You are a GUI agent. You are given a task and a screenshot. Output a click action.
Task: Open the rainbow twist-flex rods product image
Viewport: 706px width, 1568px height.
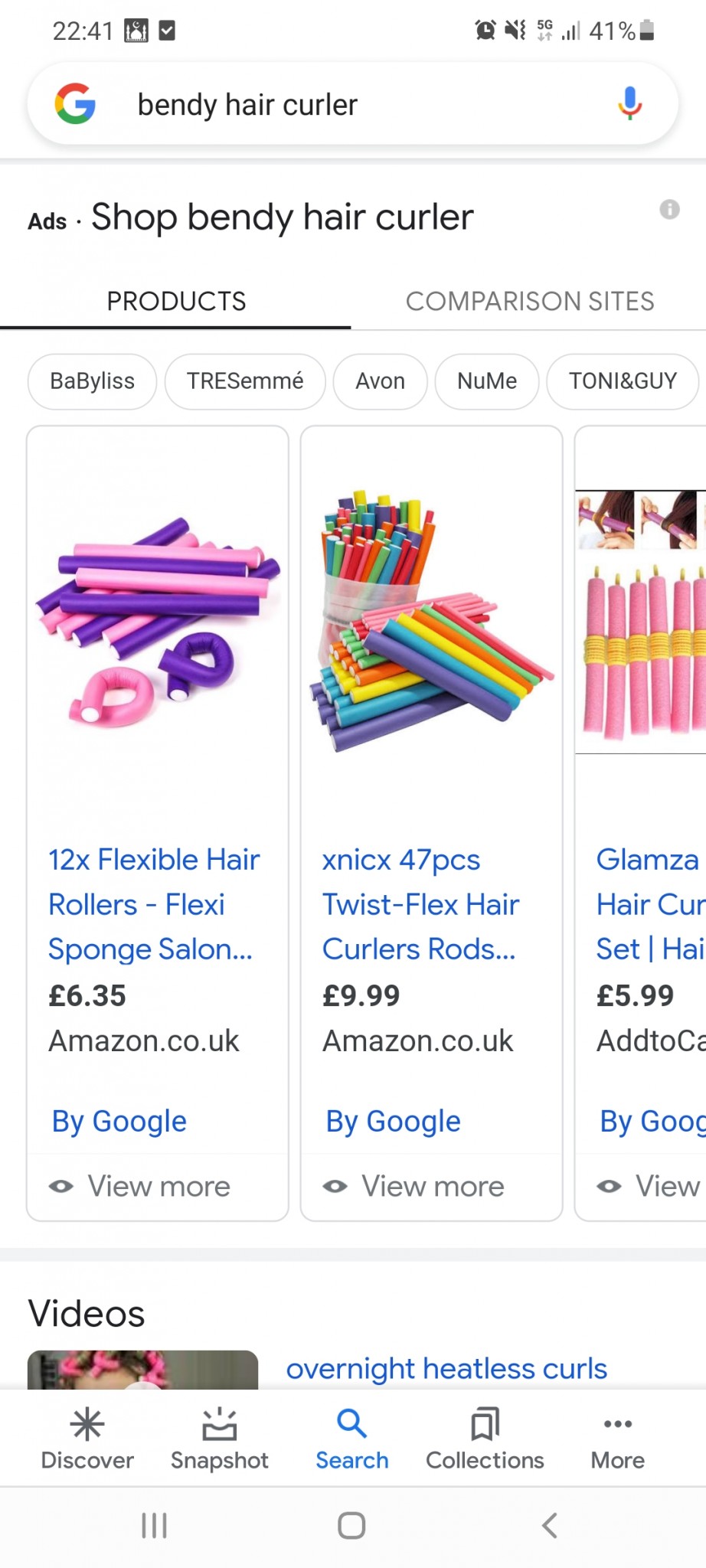tap(431, 620)
